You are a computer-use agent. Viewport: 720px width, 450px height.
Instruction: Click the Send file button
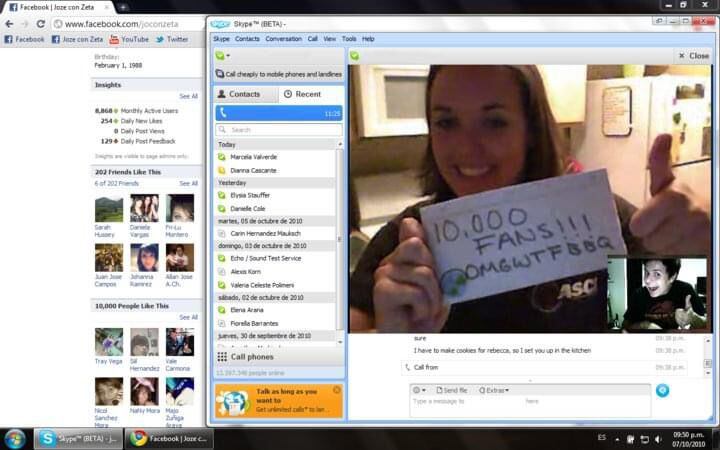click(x=450, y=390)
